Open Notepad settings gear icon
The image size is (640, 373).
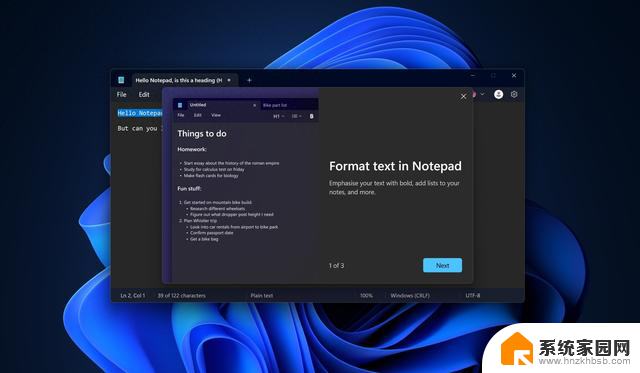coord(514,94)
